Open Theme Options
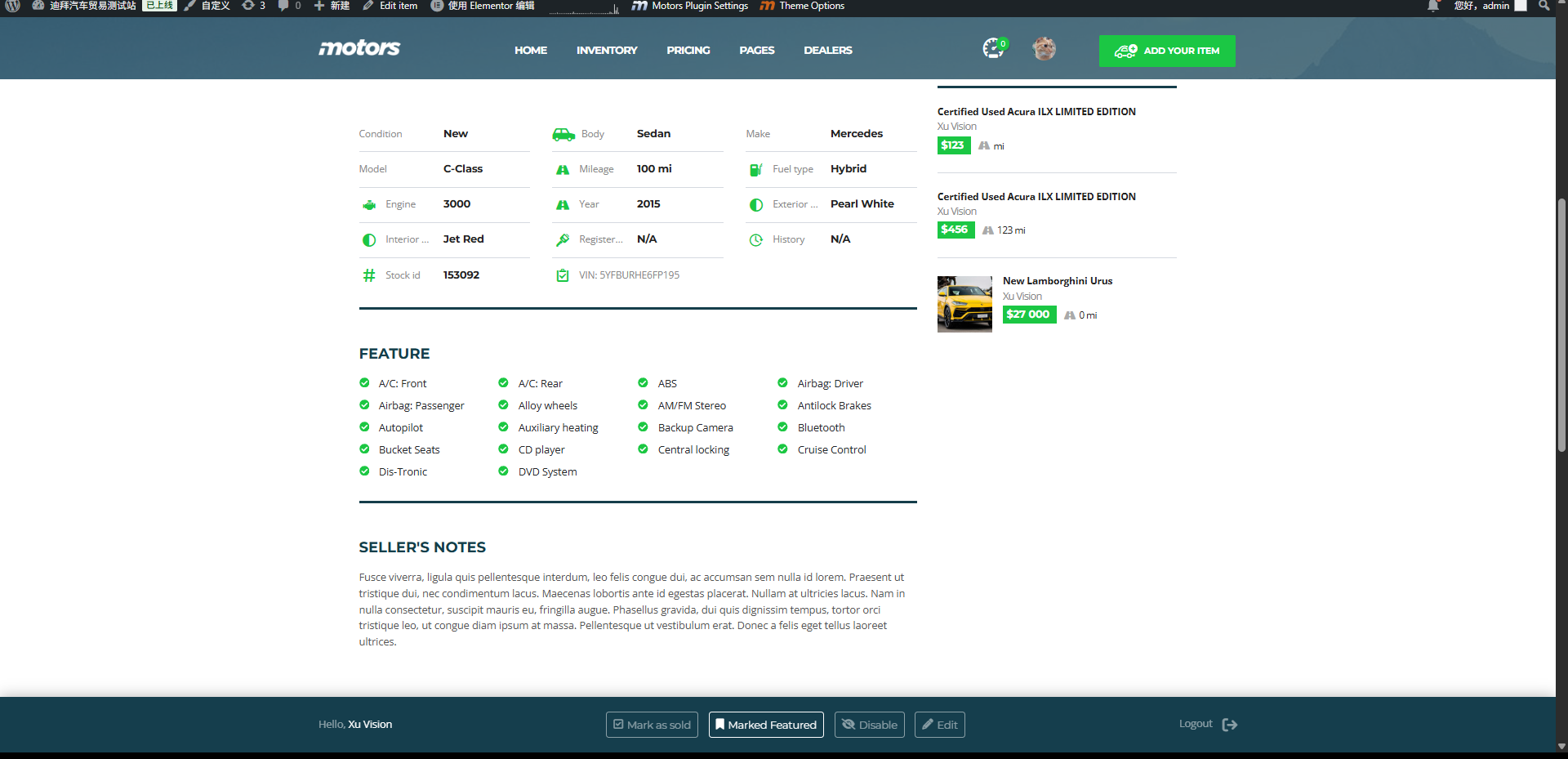This screenshot has height=759, width=1568. (803, 6)
